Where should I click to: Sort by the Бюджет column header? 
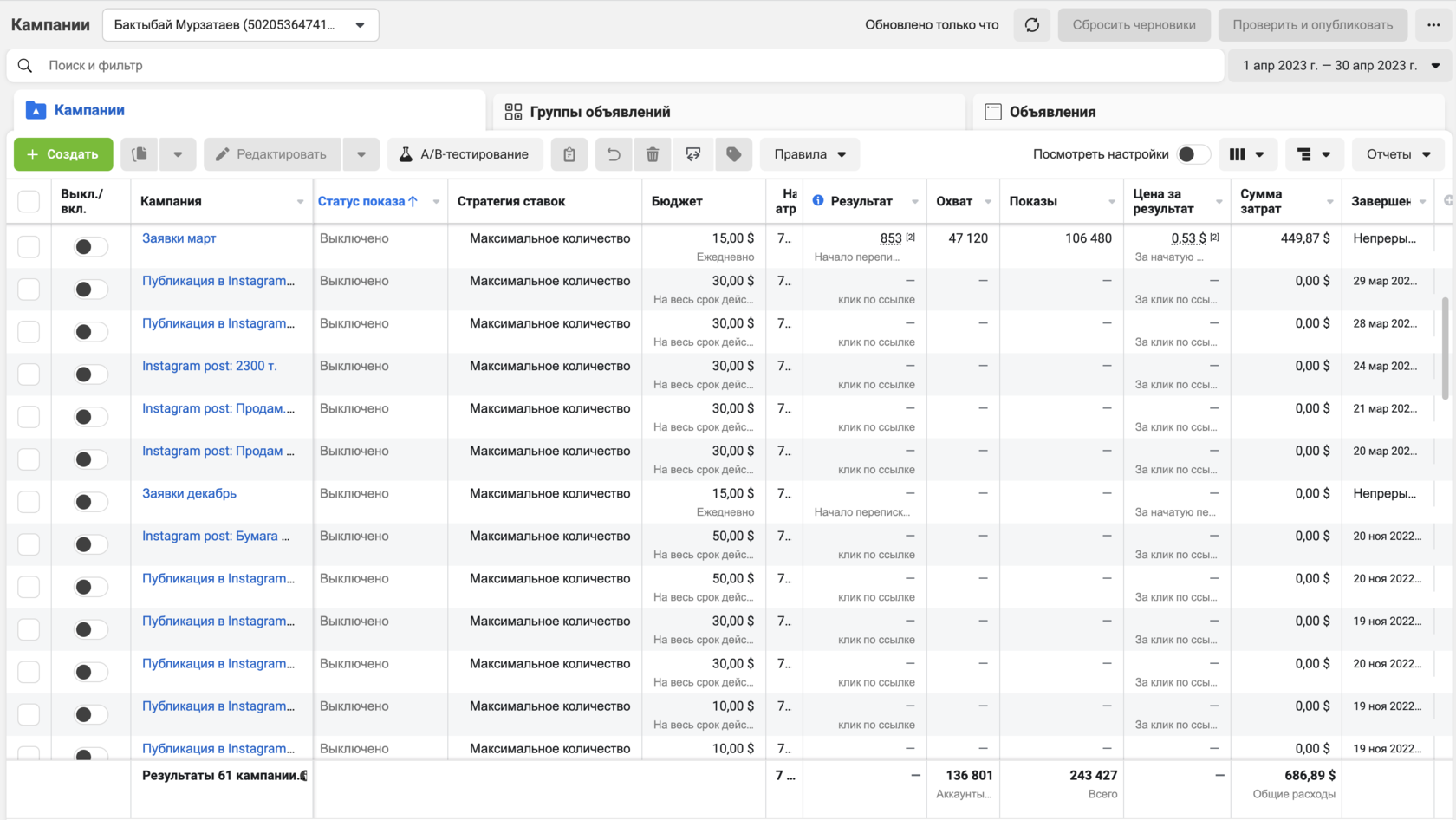pyautogui.click(x=677, y=201)
